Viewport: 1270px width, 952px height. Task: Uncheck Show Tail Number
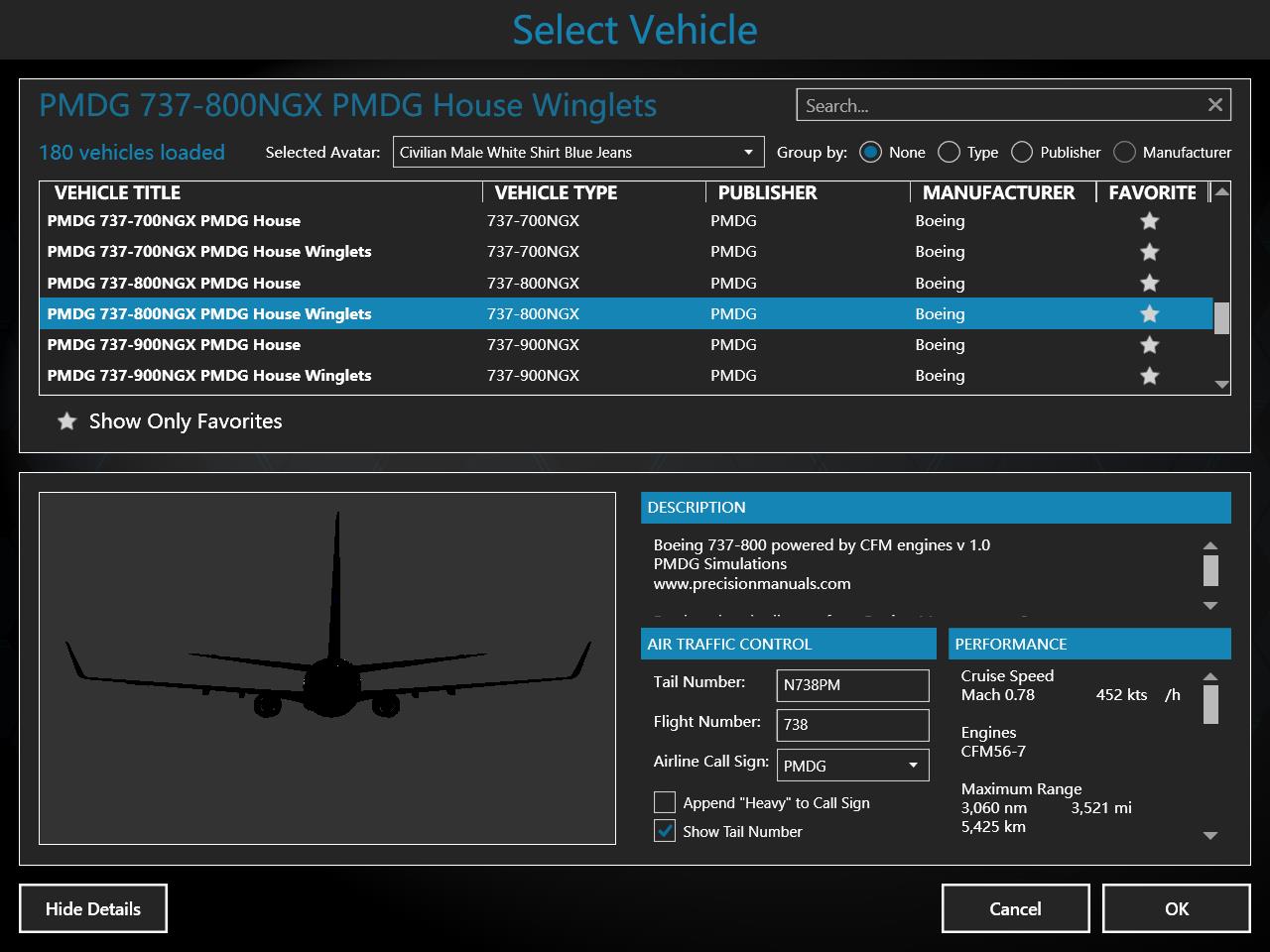(665, 831)
